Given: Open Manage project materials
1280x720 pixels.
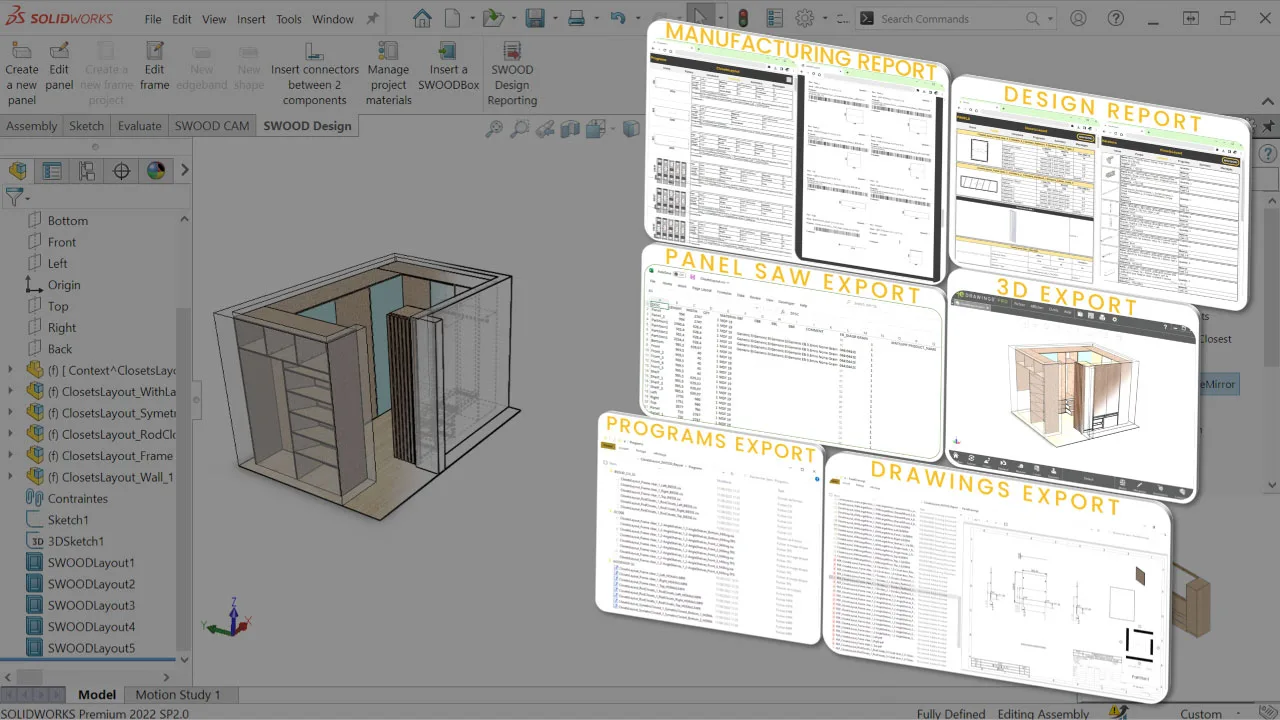Looking at the screenshot, I should (x=388, y=72).
